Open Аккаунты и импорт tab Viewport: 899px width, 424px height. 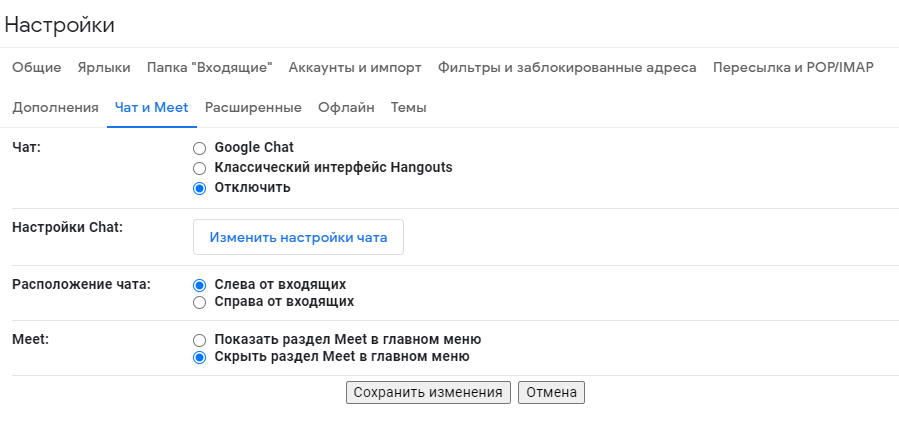pos(355,68)
